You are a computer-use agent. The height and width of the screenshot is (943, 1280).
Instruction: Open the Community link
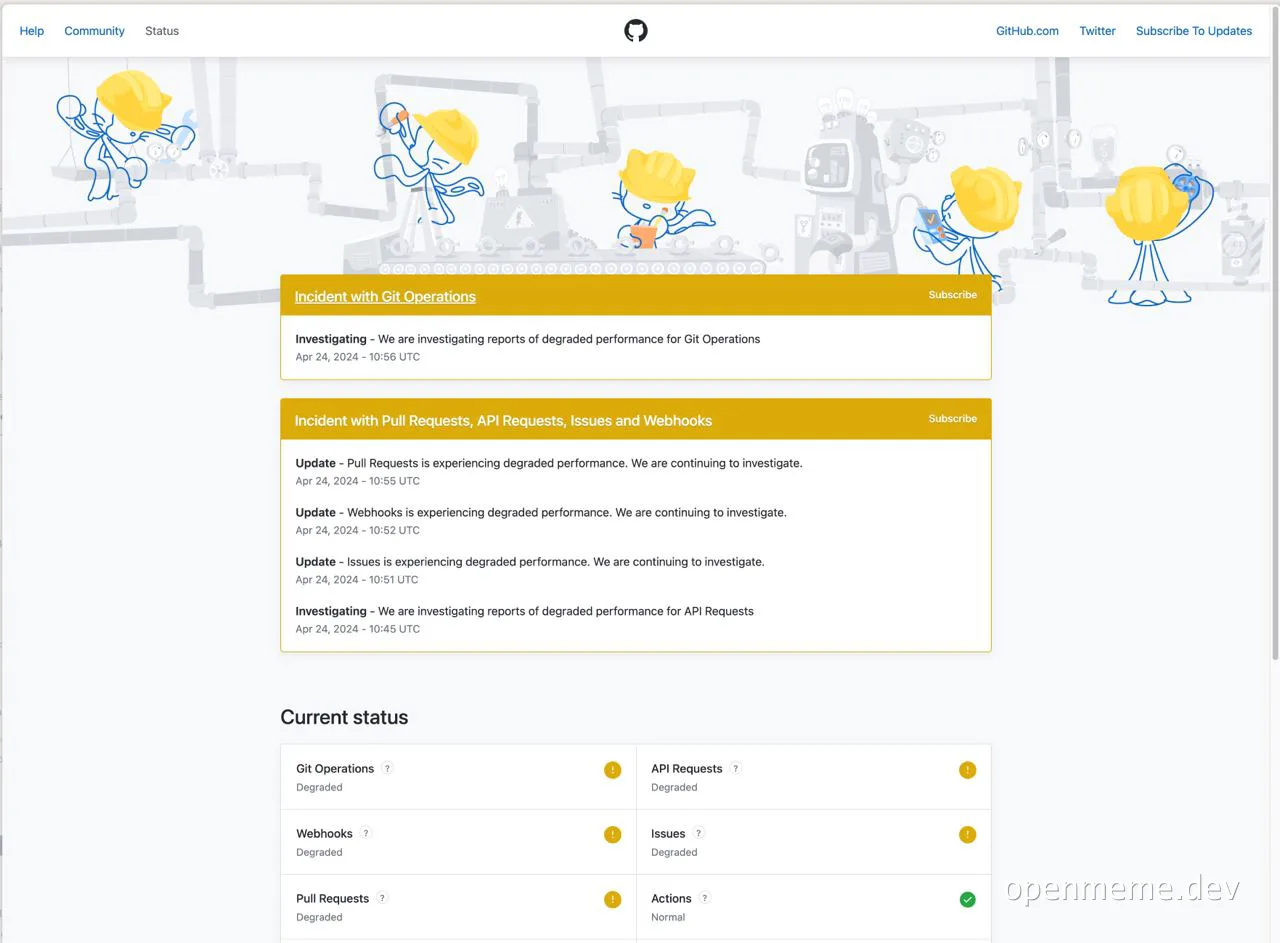95,31
